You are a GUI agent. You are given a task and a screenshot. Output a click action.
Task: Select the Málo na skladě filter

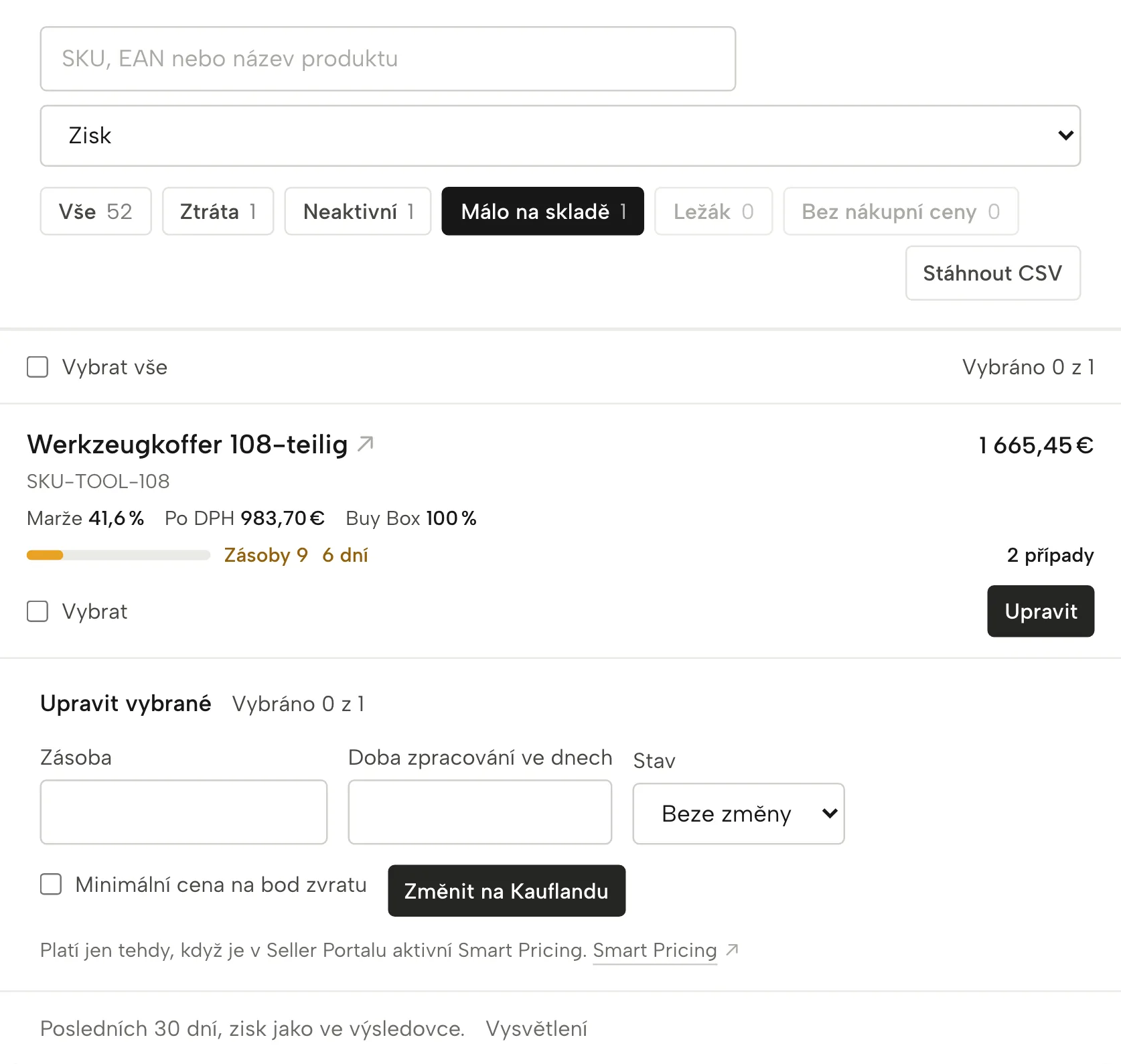tap(543, 212)
